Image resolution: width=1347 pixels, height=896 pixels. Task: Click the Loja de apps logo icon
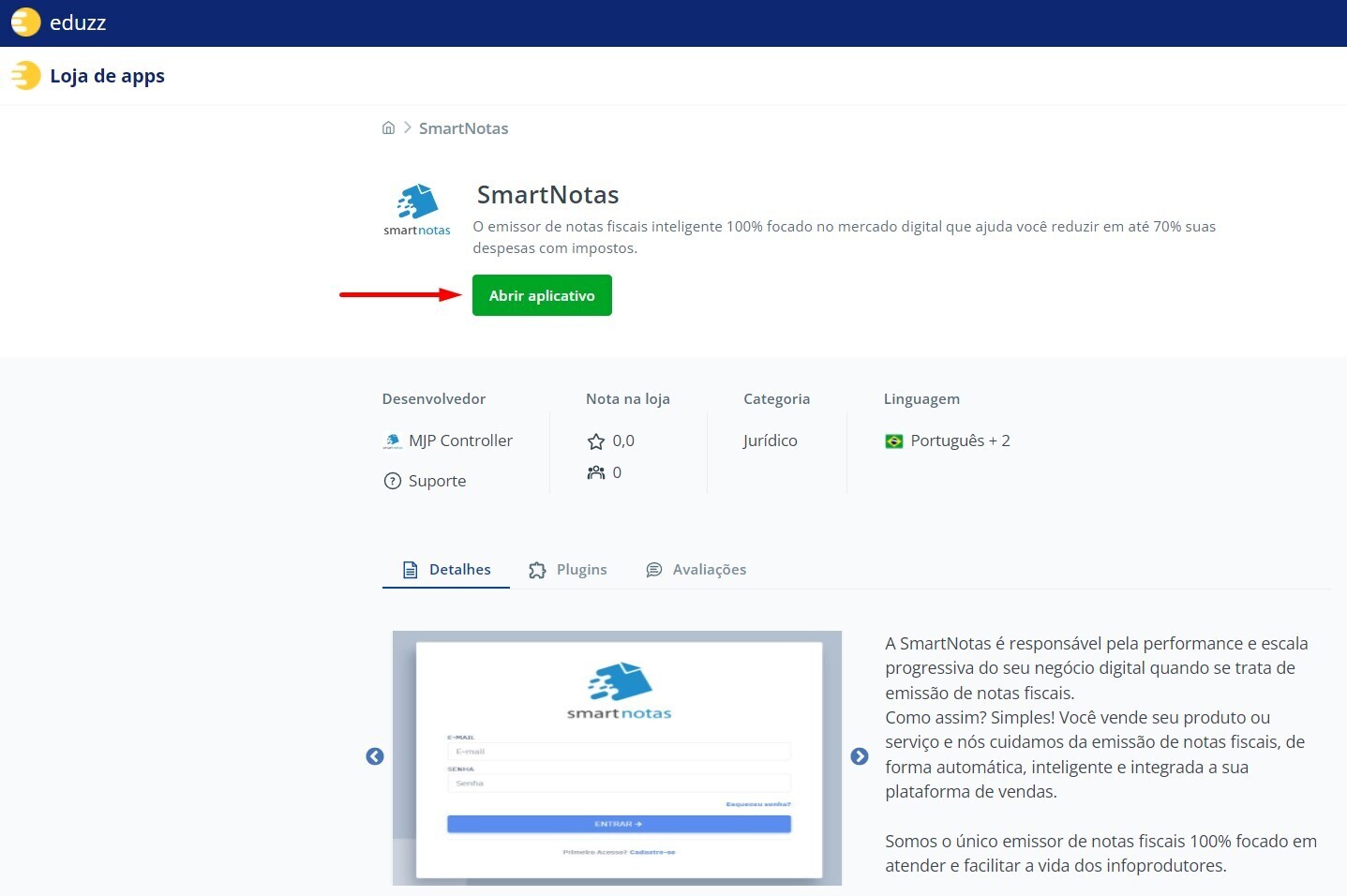pyautogui.click(x=26, y=76)
